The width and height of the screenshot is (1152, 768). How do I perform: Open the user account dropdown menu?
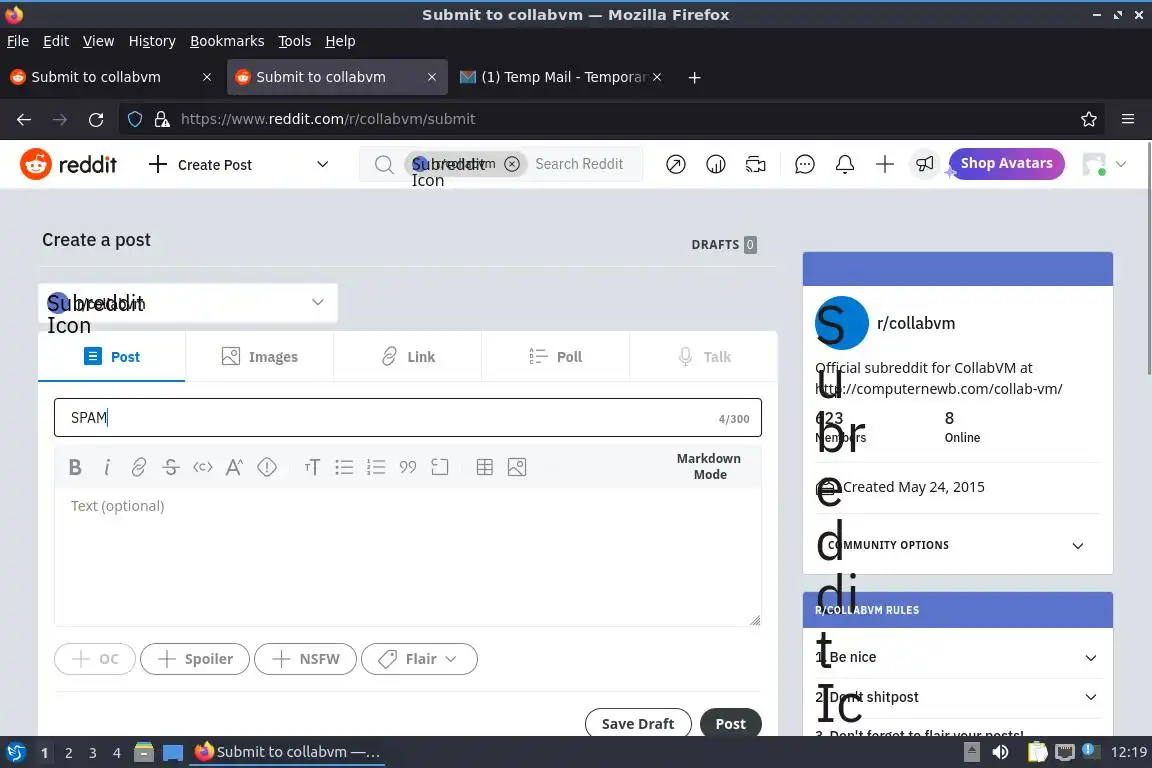tap(1104, 164)
